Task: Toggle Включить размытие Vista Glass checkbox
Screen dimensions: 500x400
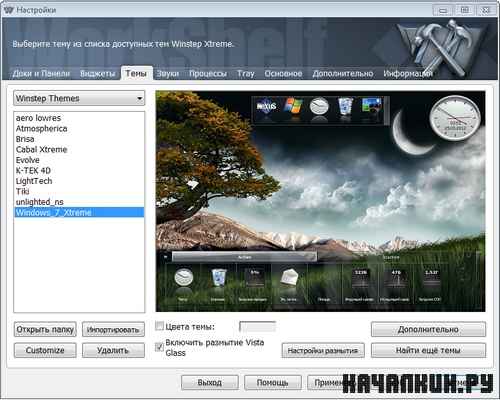Action: tap(160, 347)
